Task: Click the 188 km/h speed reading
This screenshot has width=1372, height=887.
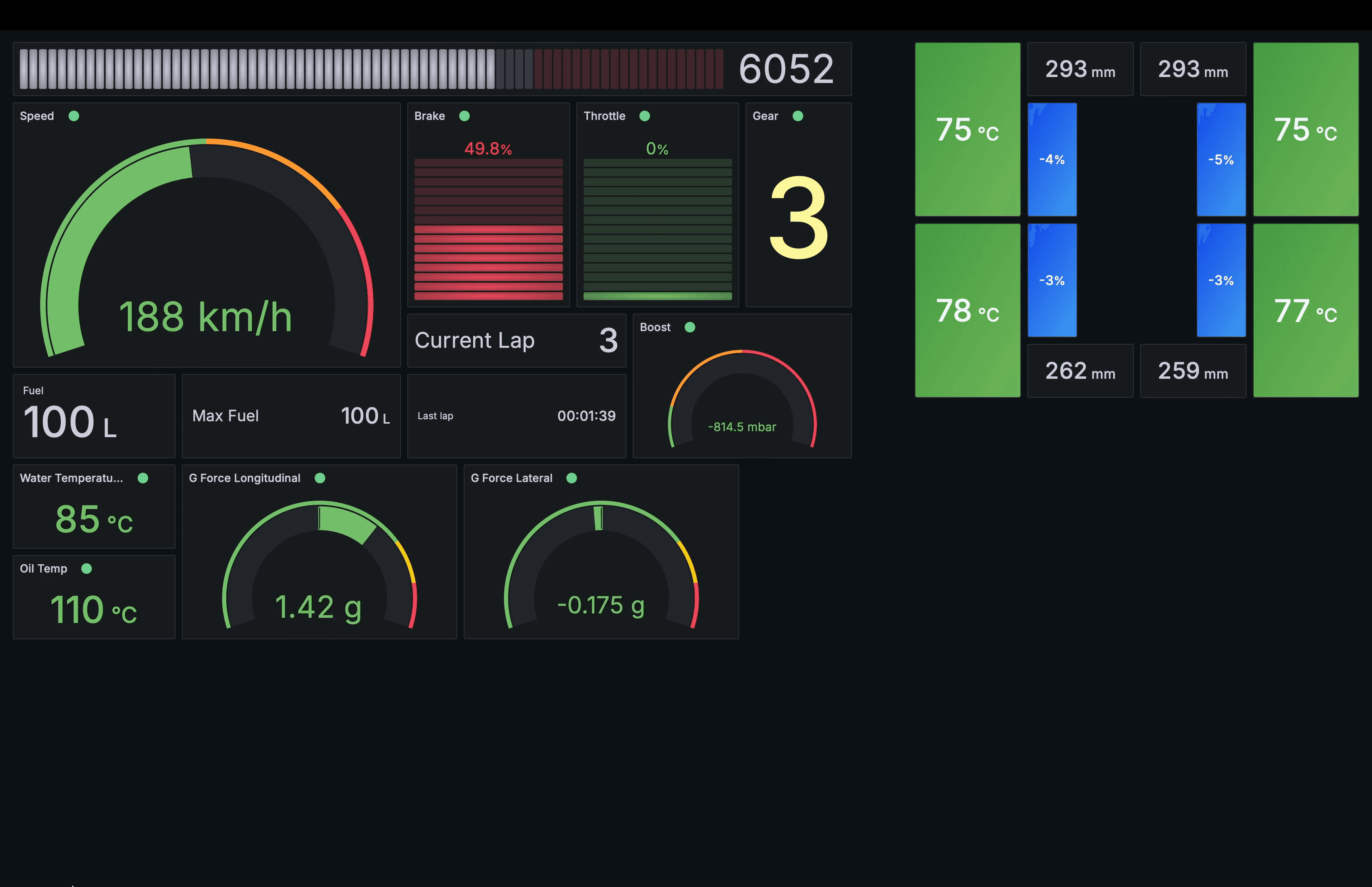Action: point(206,317)
